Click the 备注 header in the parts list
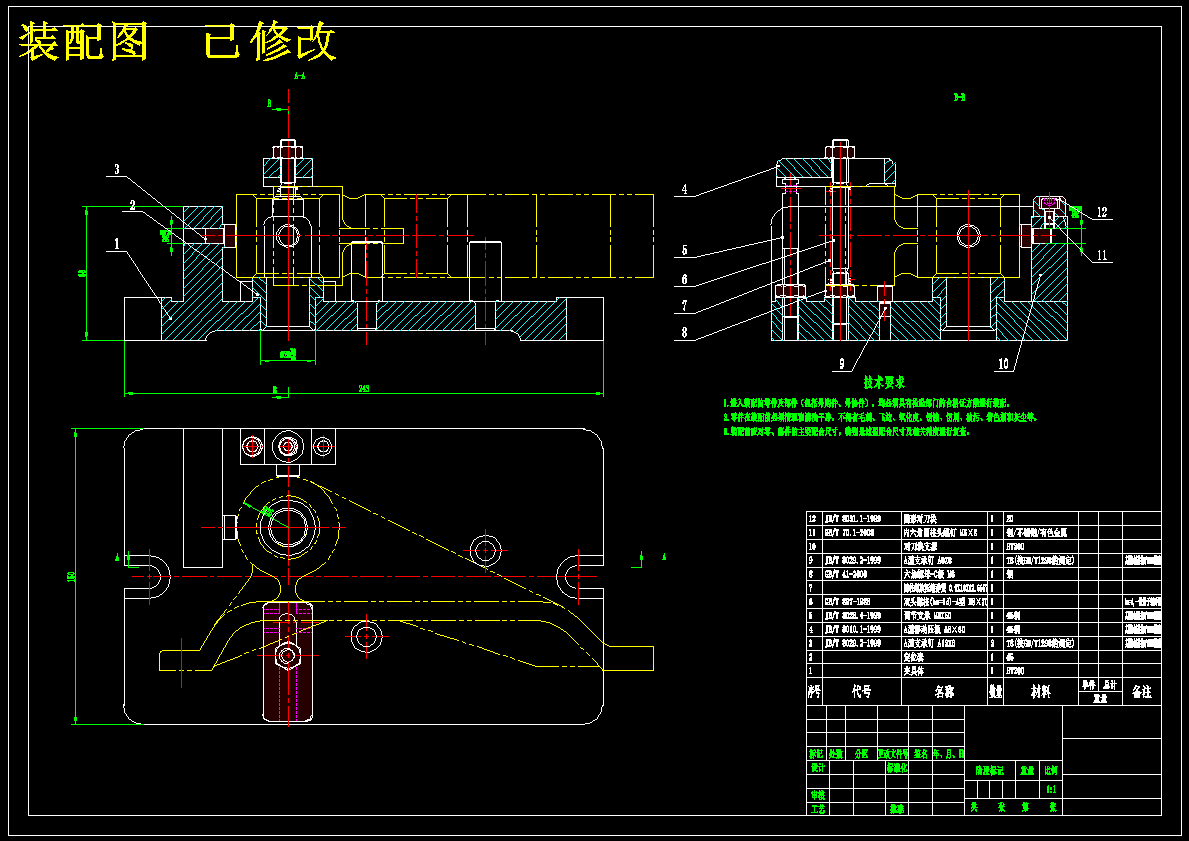This screenshot has width=1189, height=841. (x=1142, y=692)
